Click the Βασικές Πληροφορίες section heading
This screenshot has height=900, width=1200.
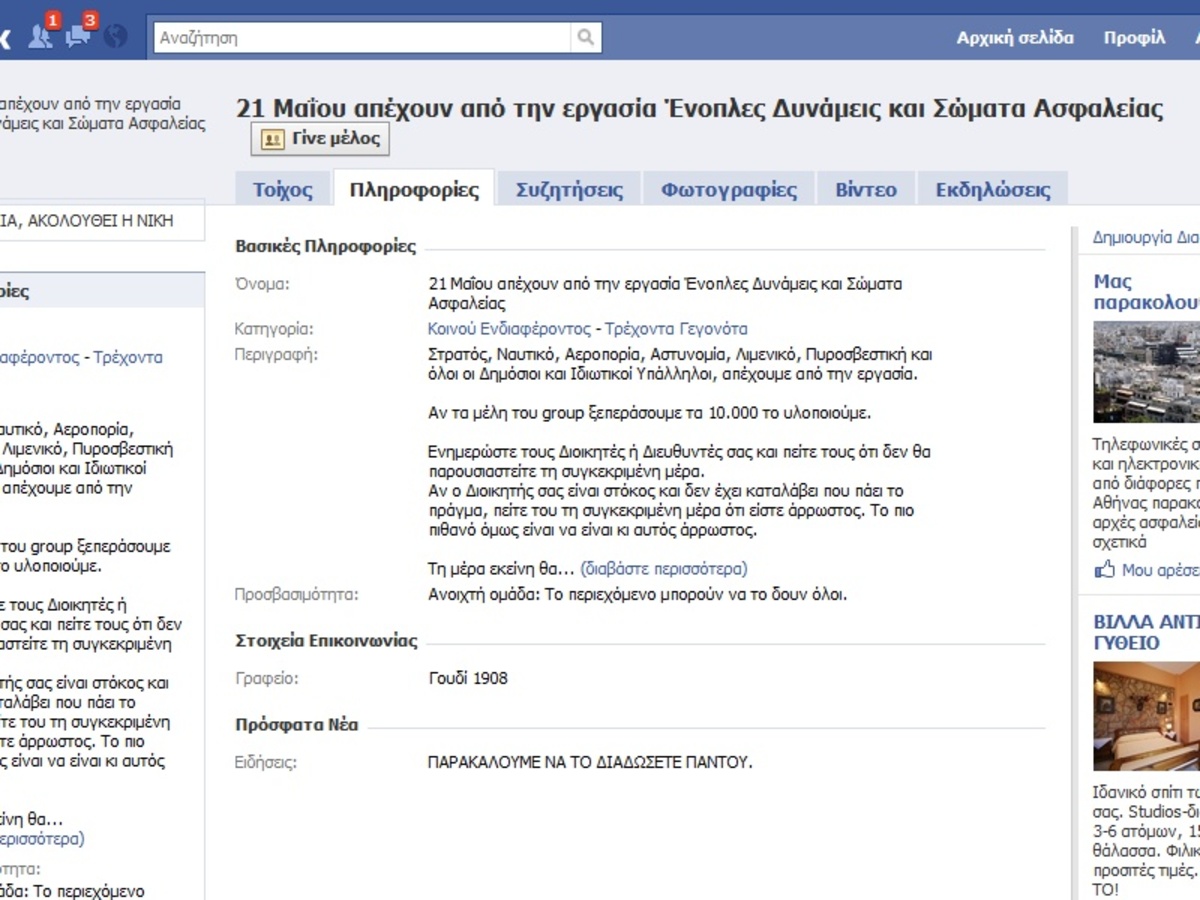(326, 246)
